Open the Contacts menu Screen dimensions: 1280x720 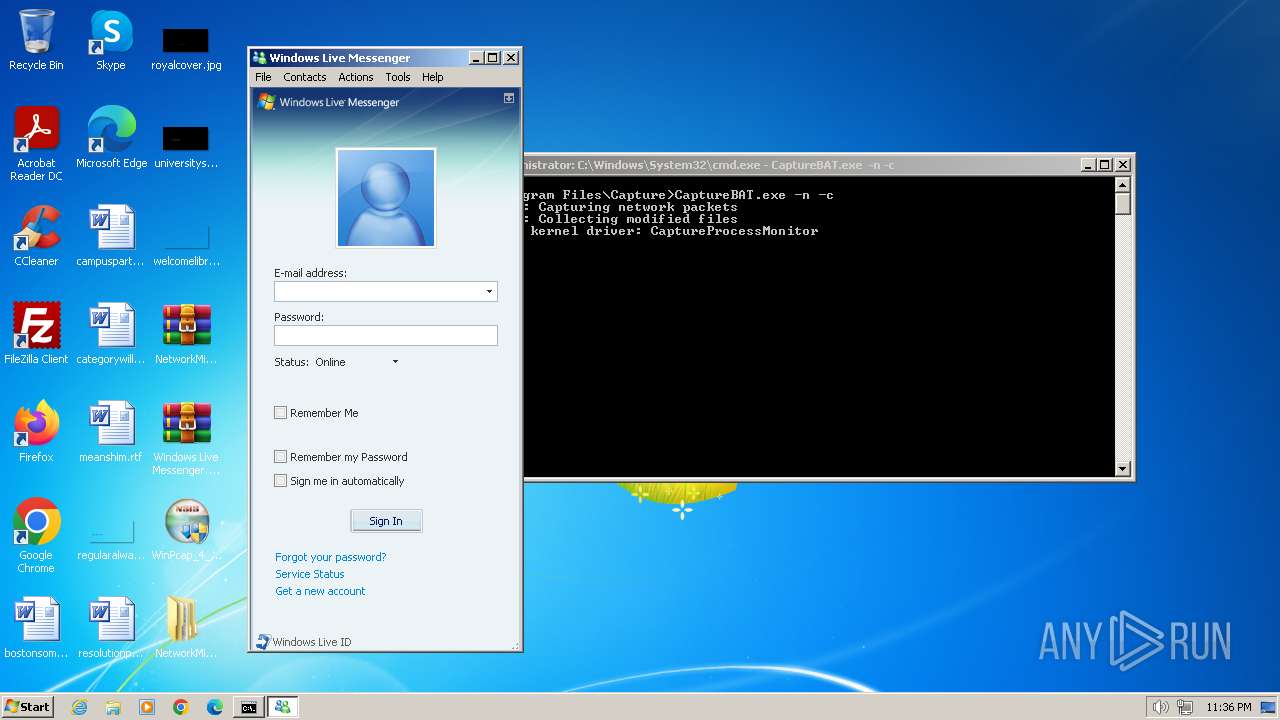(x=304, y=77)
